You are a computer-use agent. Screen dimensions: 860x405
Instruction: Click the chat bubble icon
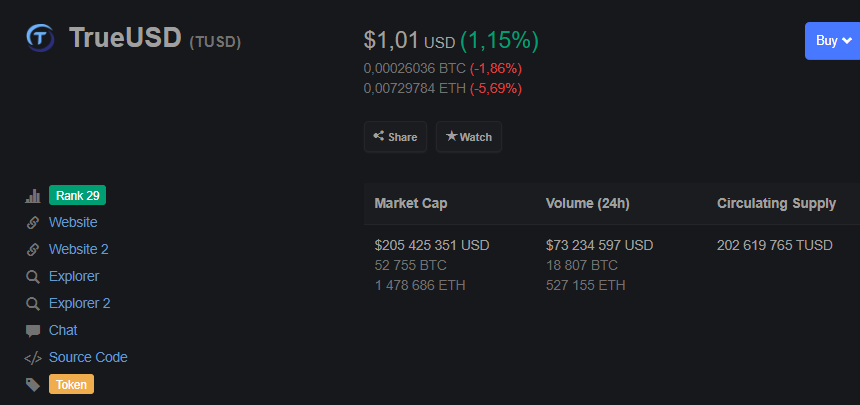point(33,331)
